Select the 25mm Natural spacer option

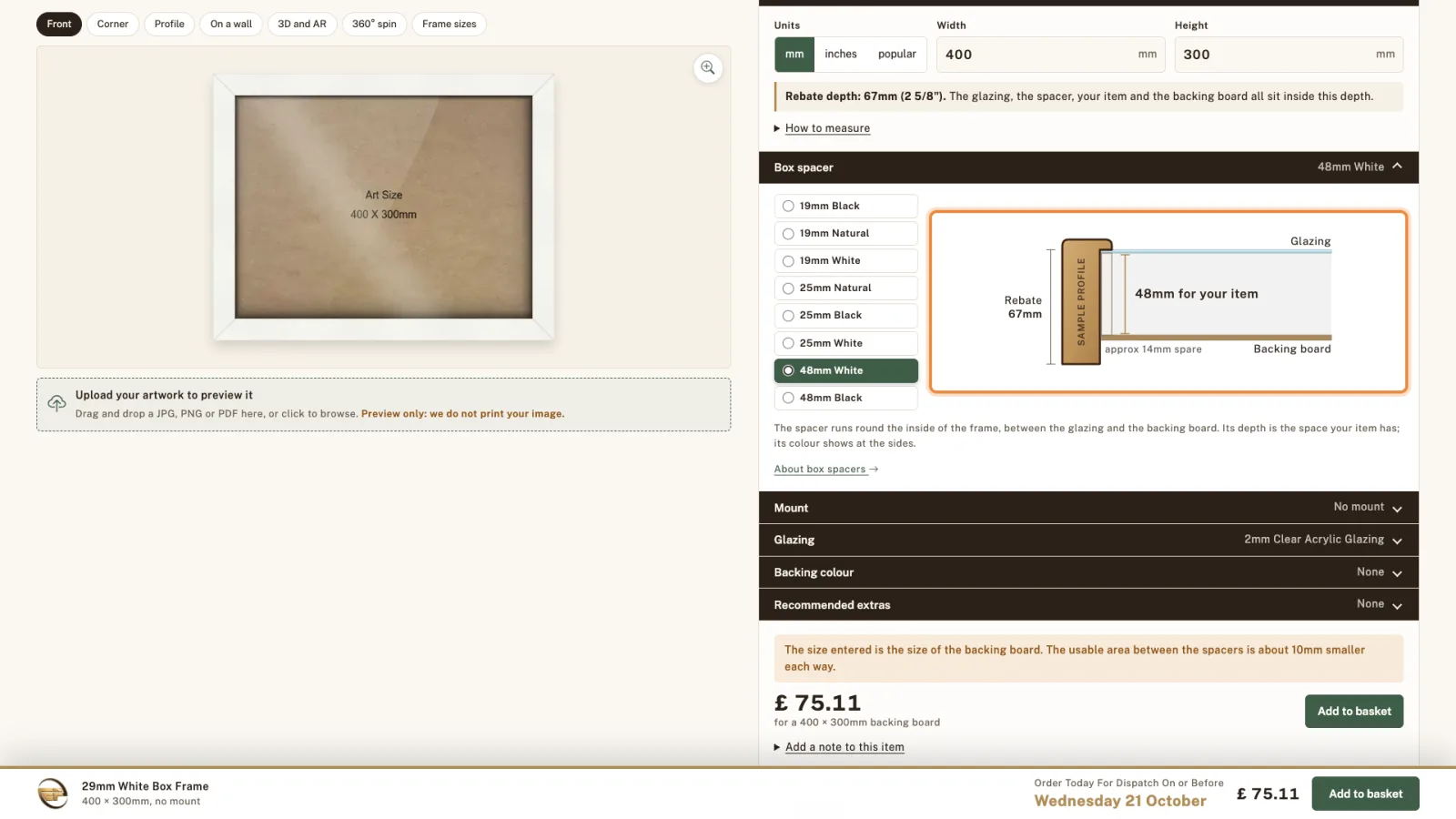point(846,288)
